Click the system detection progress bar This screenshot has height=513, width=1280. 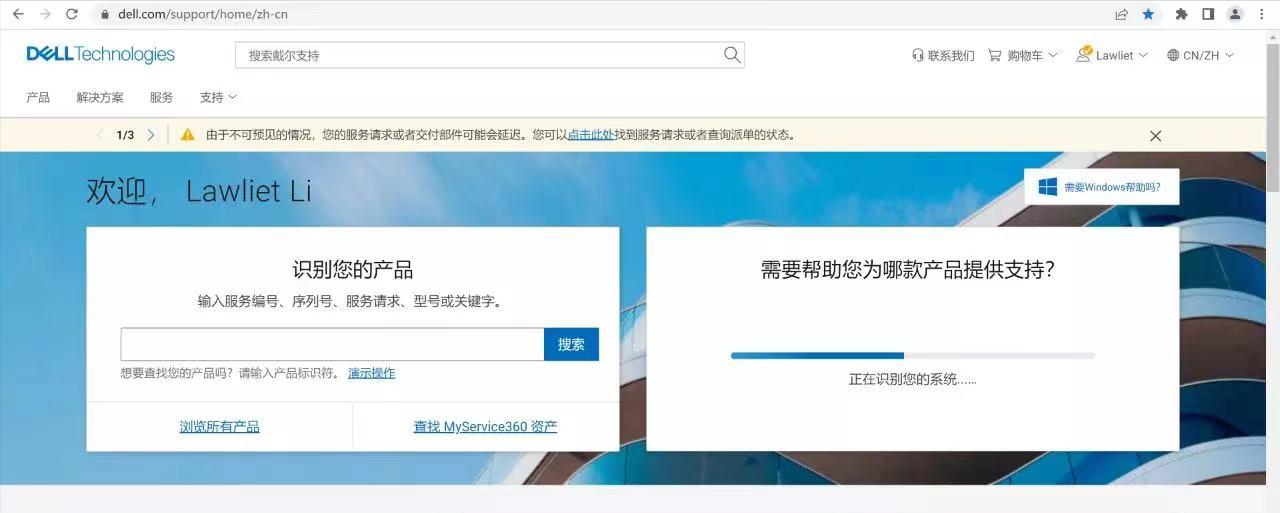click(x=913, y=355)
